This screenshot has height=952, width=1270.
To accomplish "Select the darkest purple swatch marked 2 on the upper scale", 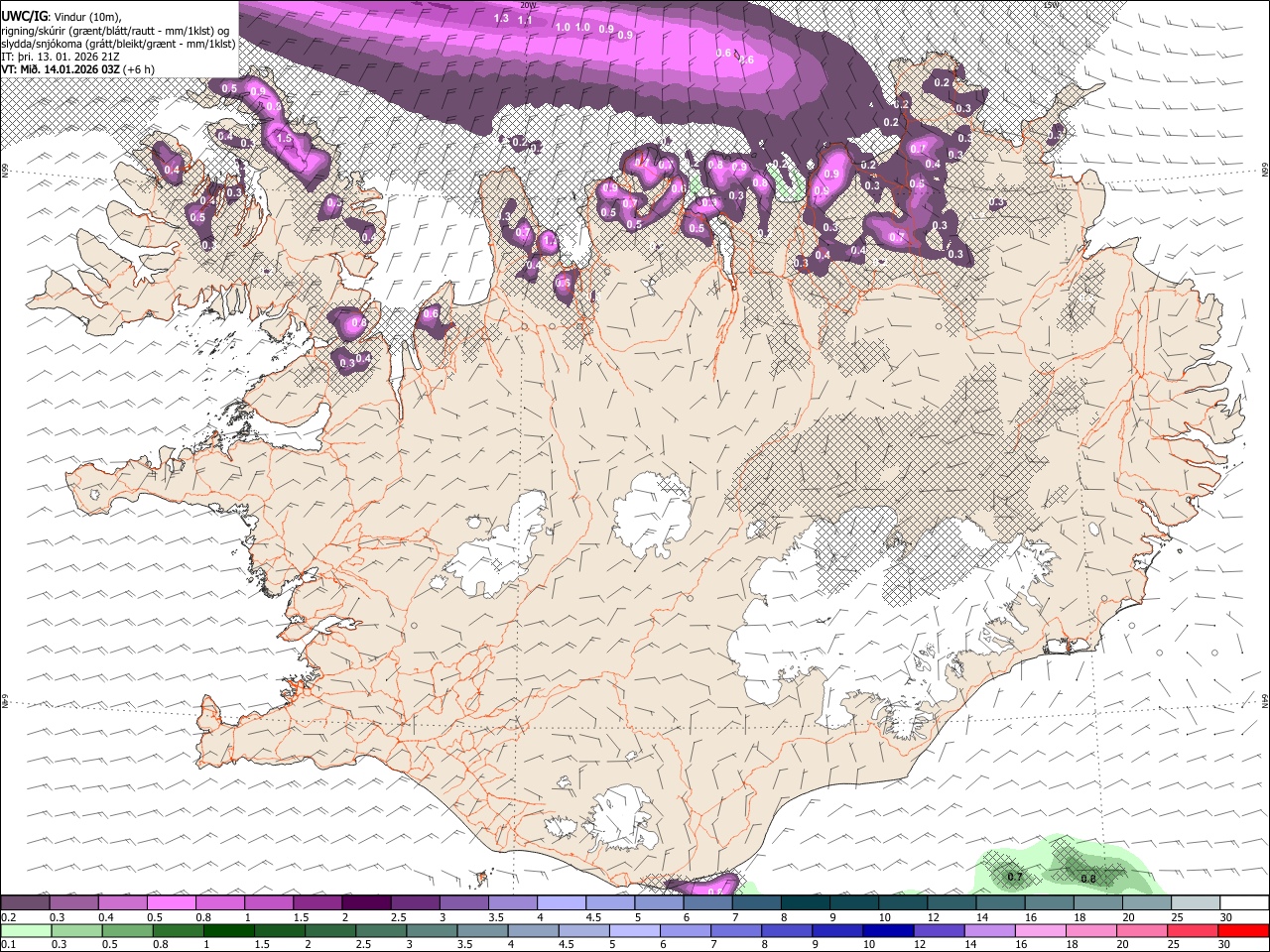I will [x=366, y=903].
